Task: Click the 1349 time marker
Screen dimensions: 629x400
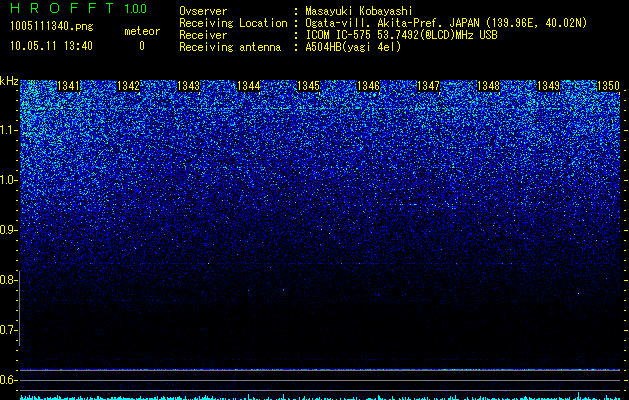Action: (548, 86)
